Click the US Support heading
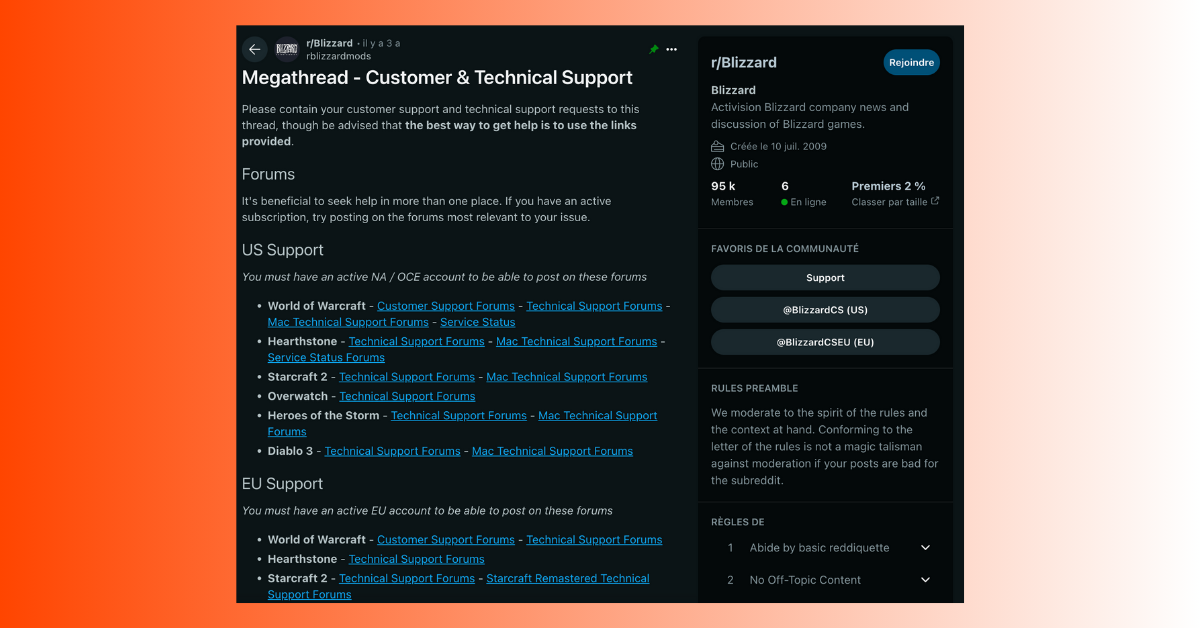 [x=283, y=250]
